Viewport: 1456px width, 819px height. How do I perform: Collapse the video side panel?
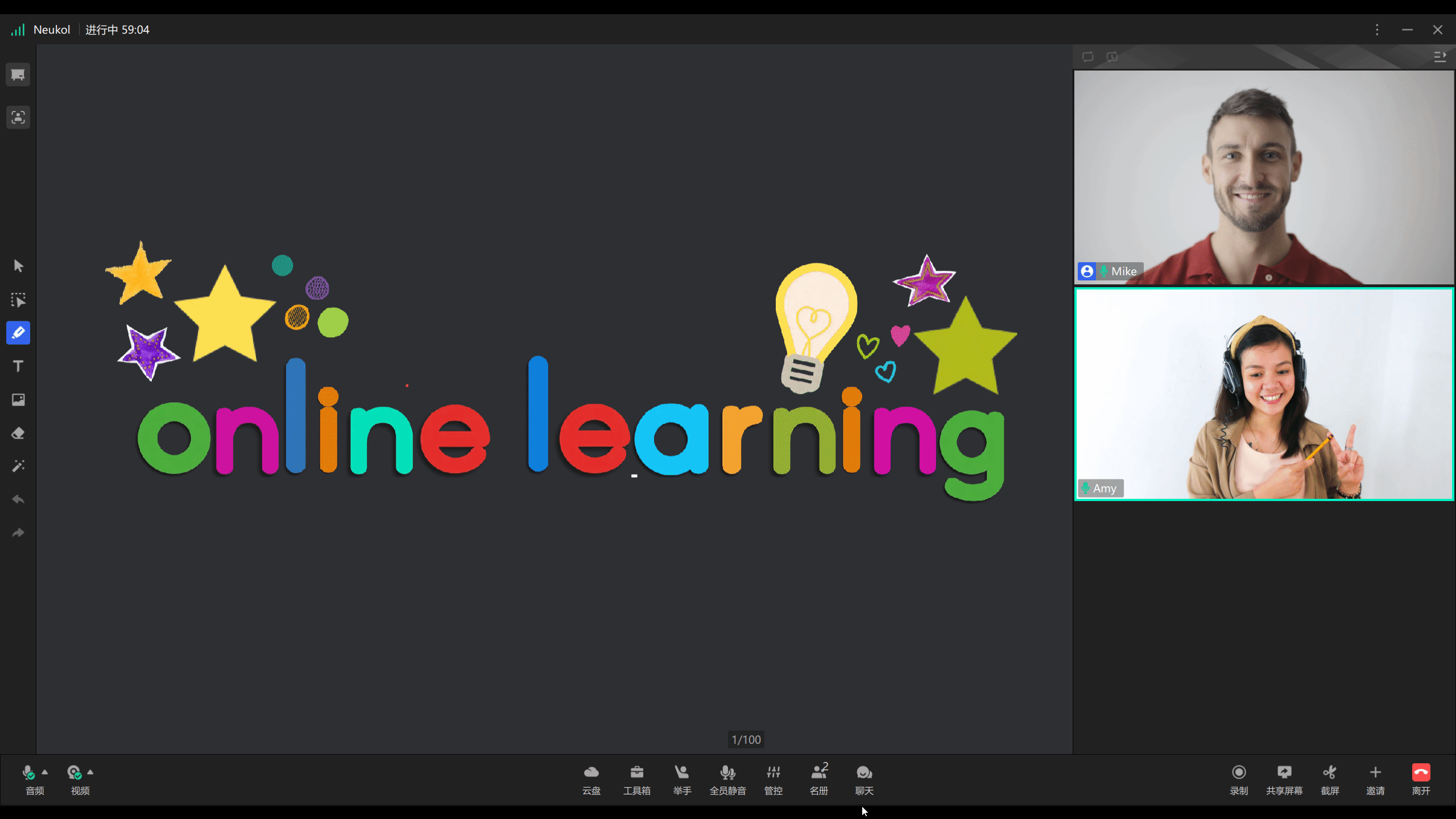1440,57
